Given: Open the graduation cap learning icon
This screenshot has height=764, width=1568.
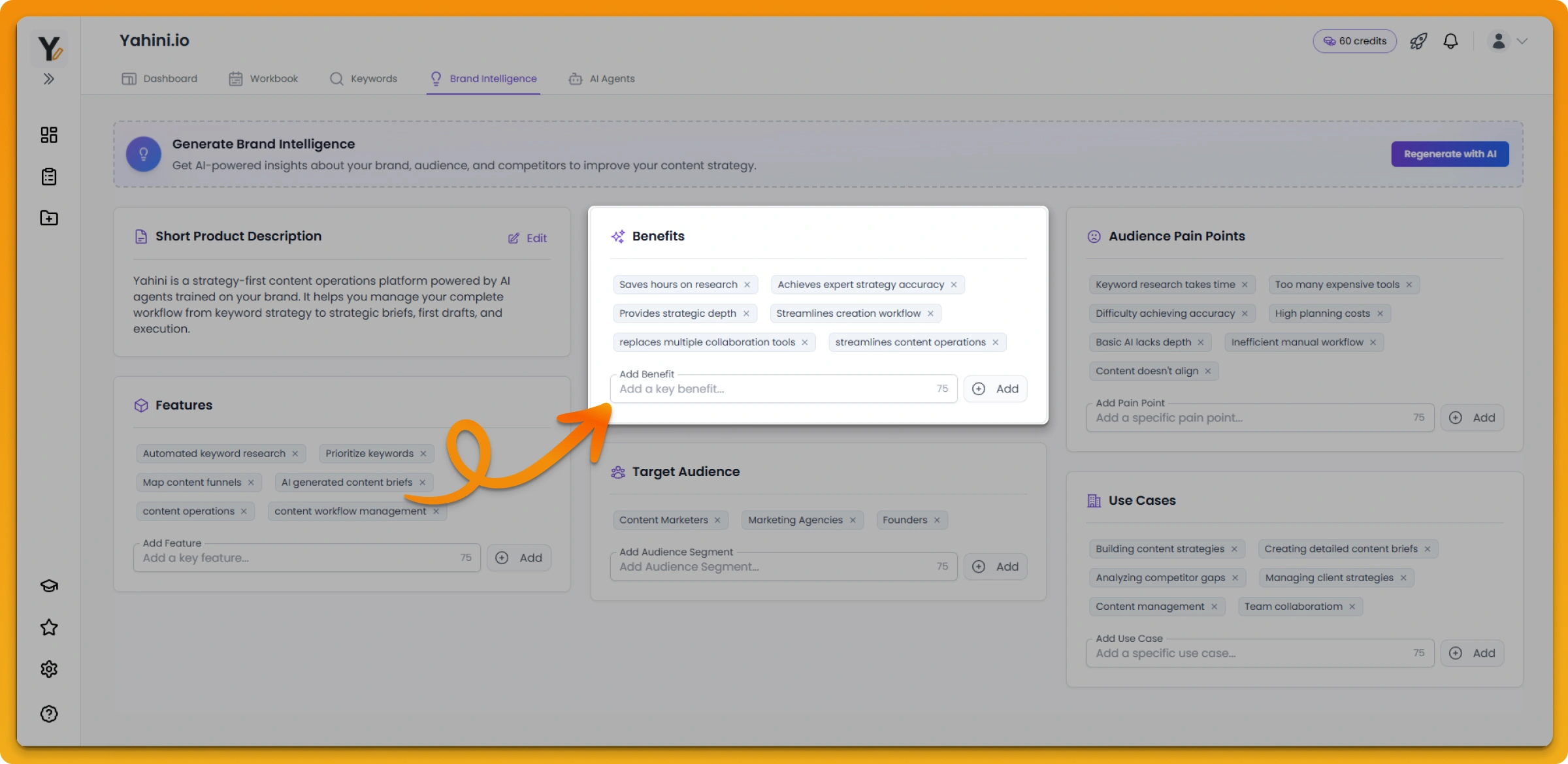Looking at the screenshot, I should point(49,586).
